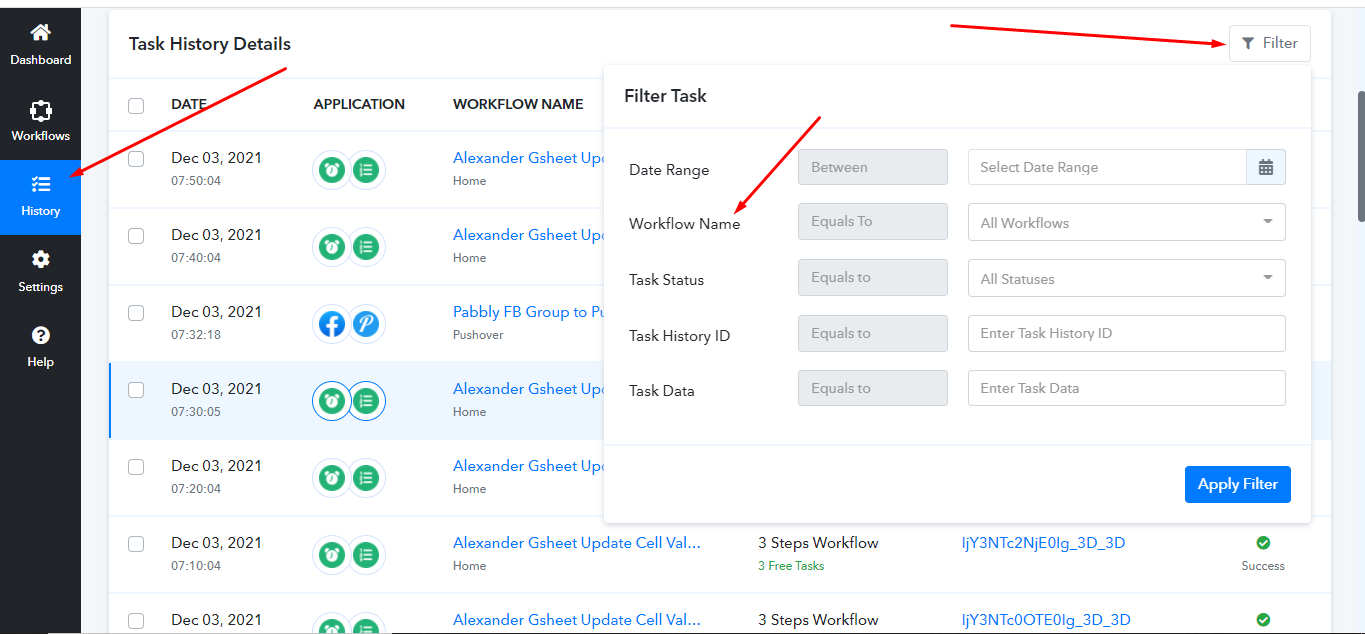Open the All Workflows dropdown

[1126, 222]
